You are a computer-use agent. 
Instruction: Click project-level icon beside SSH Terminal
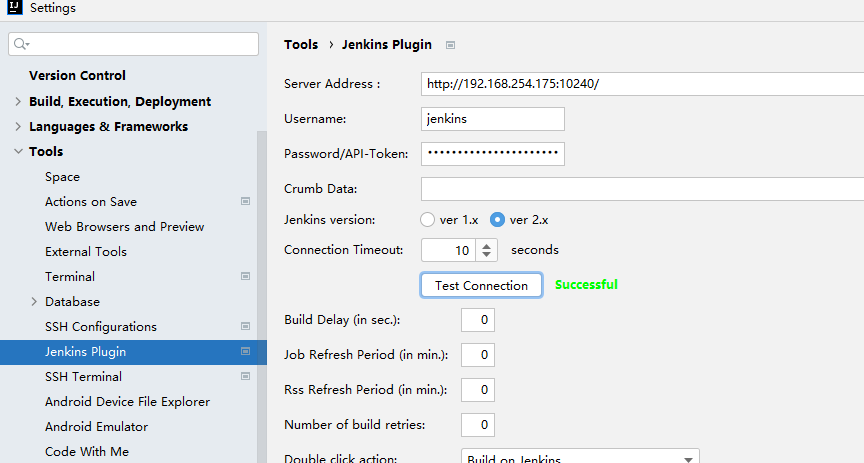tap(245, 377)
